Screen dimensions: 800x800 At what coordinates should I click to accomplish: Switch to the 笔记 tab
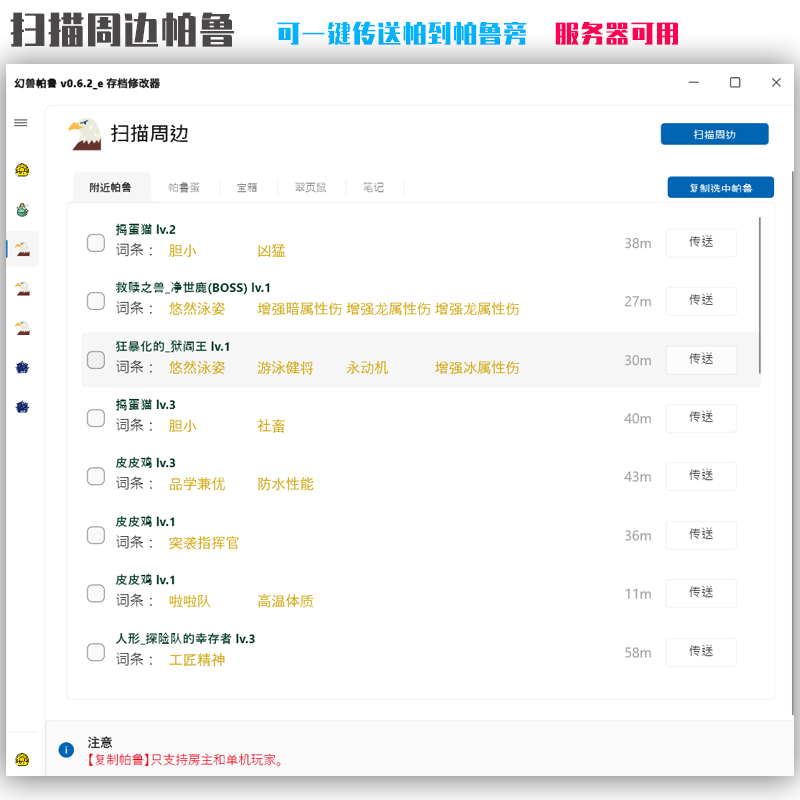tap(373, 186)
